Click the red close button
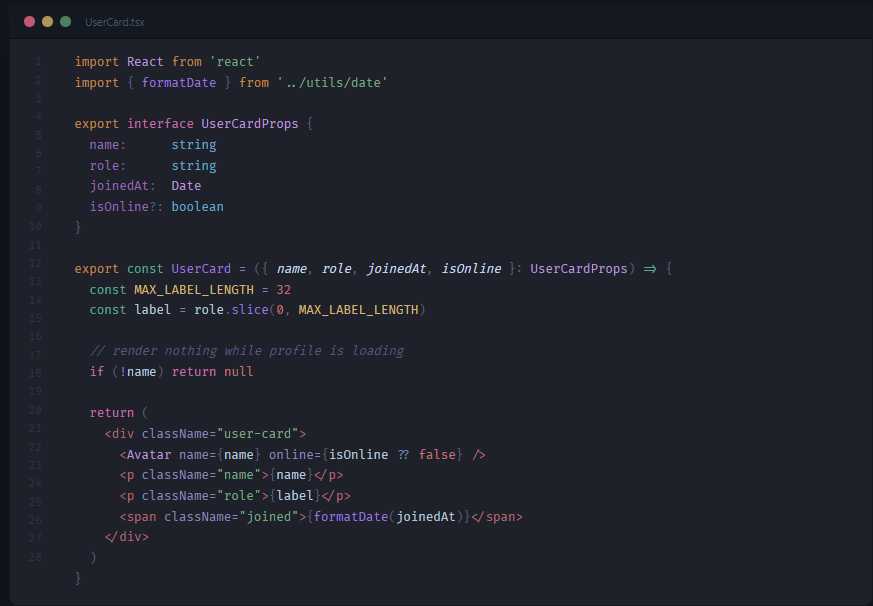The image size is (873, 606). click(x=27, y=19)
